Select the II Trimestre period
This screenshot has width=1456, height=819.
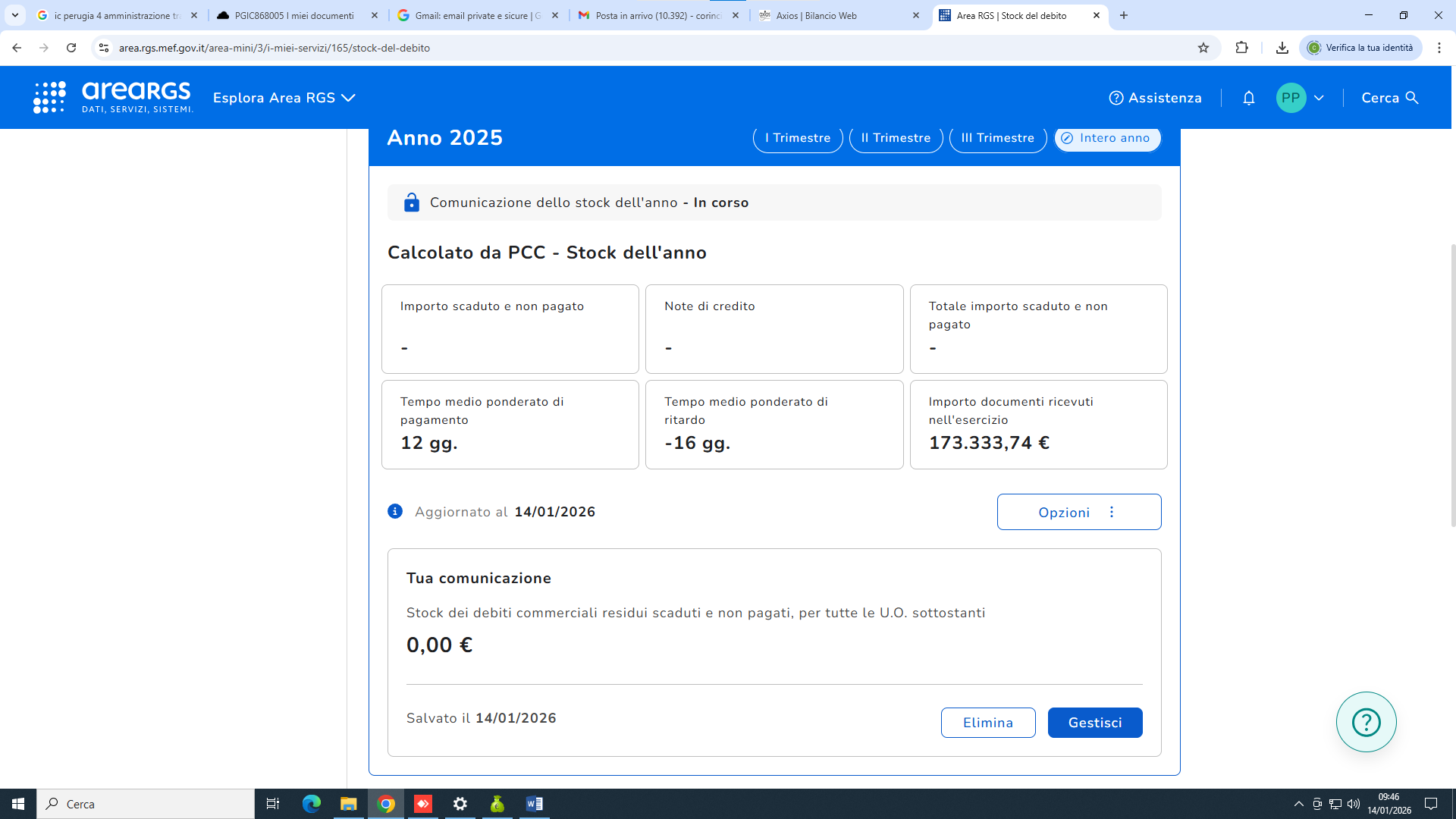[896, 138]
